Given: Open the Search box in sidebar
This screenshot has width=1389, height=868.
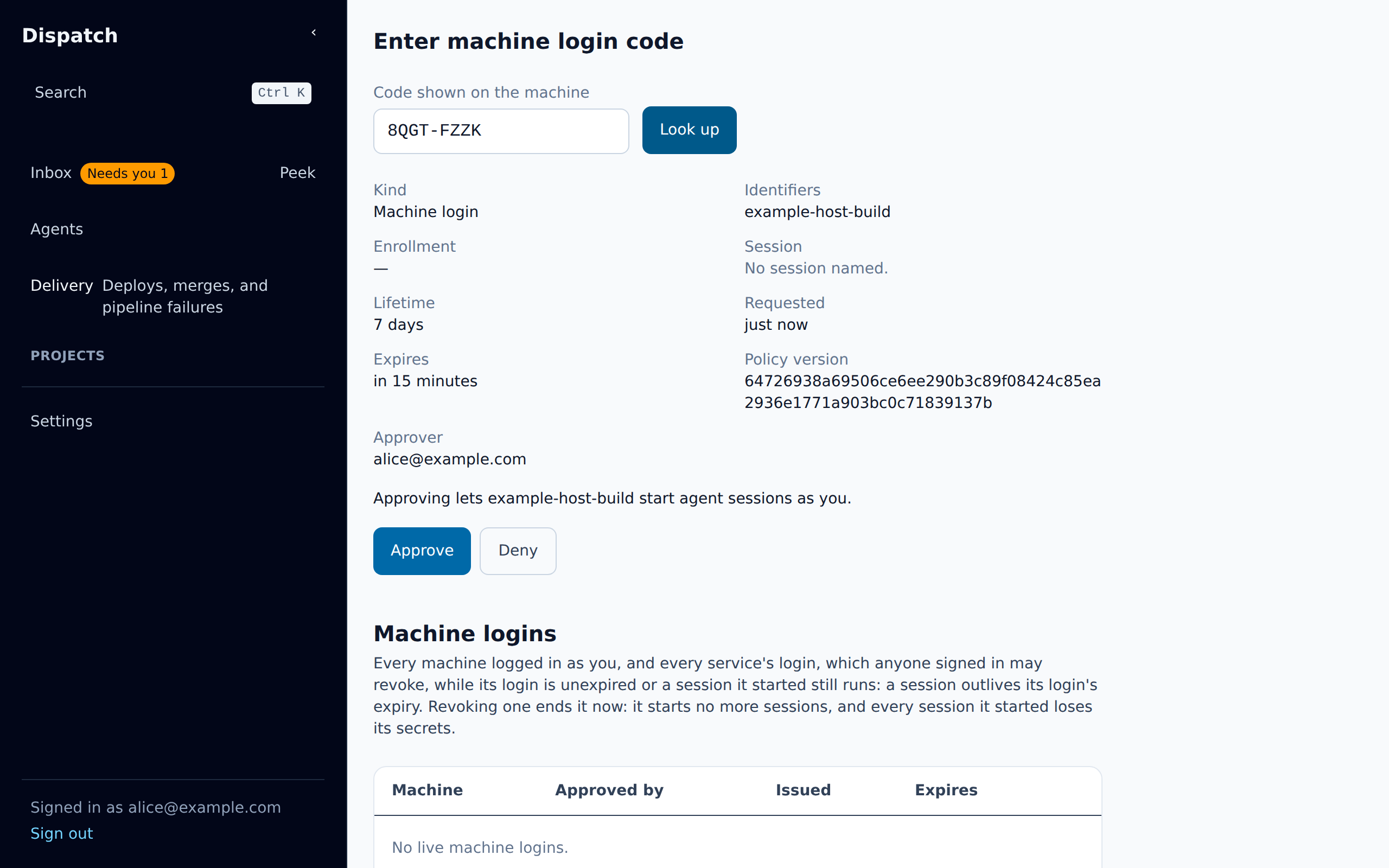Looking at the screenshot, I should (x=173, y=92).
